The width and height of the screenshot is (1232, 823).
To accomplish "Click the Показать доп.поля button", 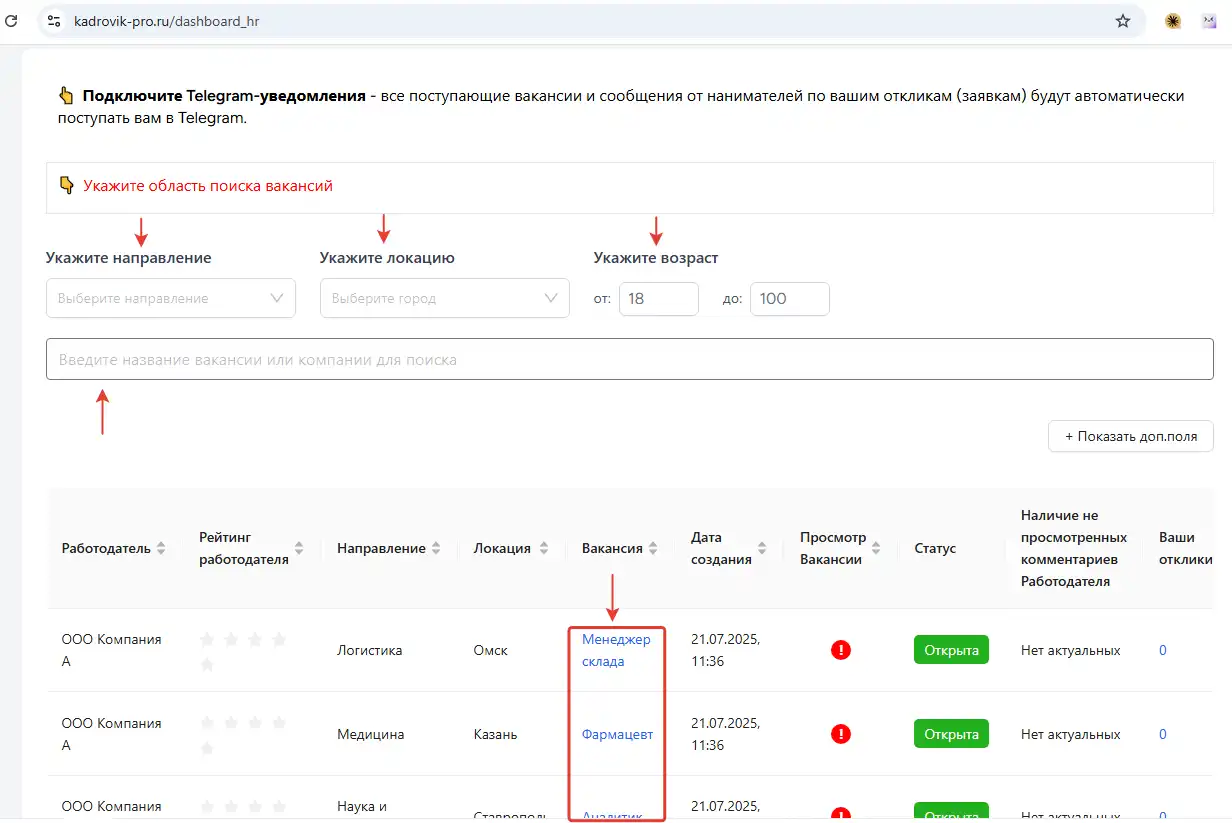I will [x=1130, y=436].
